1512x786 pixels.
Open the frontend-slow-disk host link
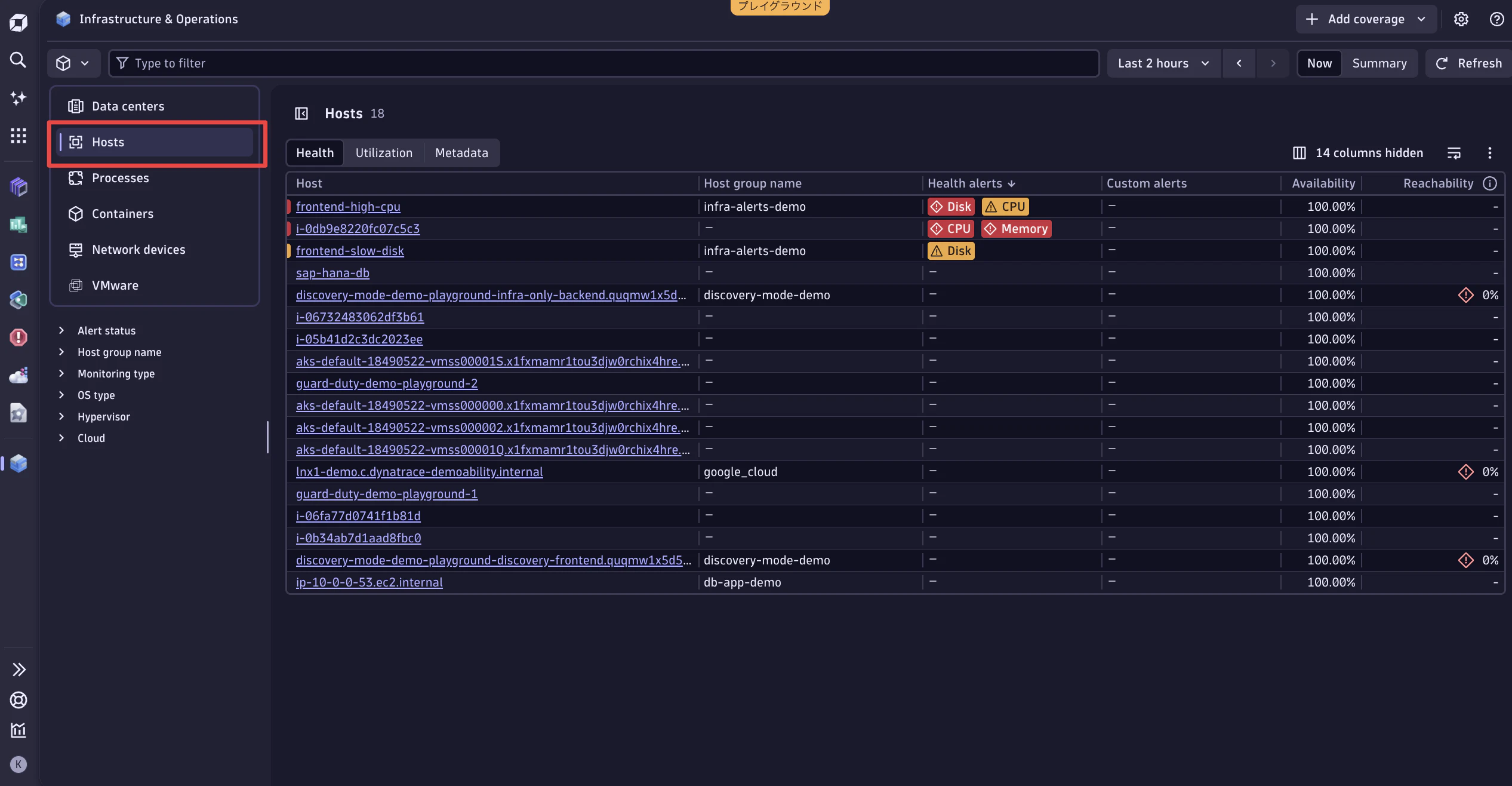[350, 251]
